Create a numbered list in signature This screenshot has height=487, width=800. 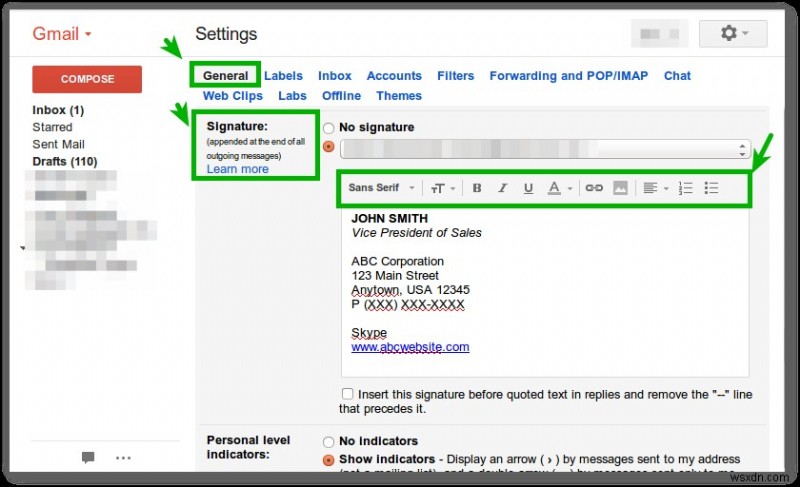[x=685, y=188]
